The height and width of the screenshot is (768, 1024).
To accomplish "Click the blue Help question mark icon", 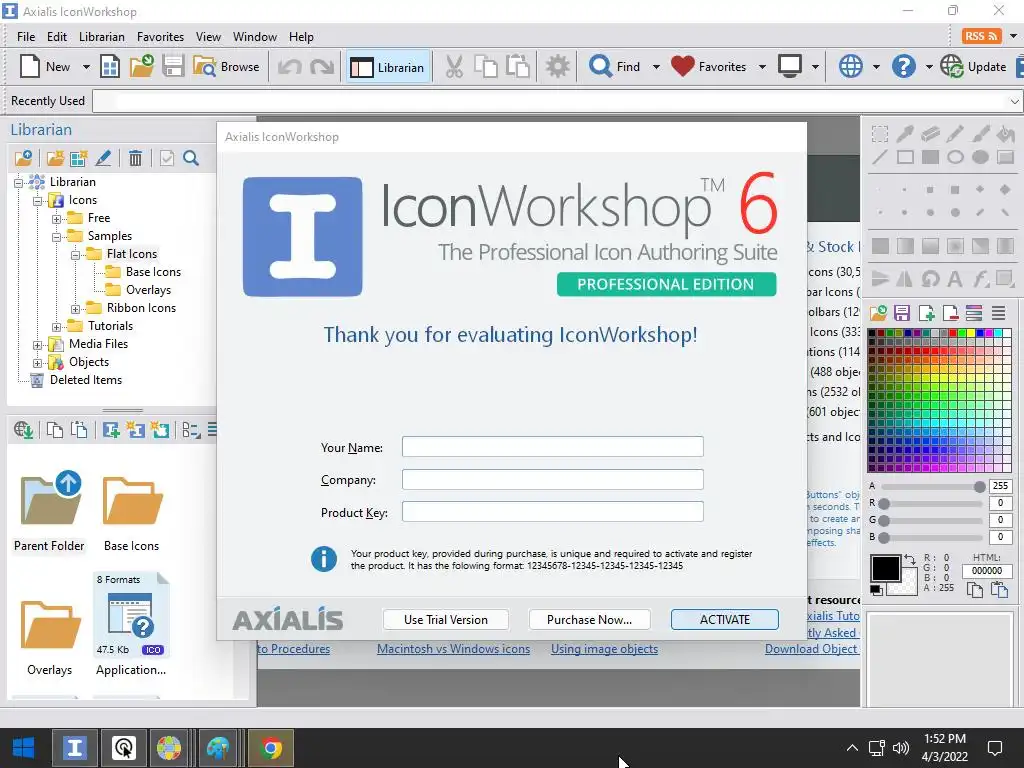I will (x=903, y=67).
